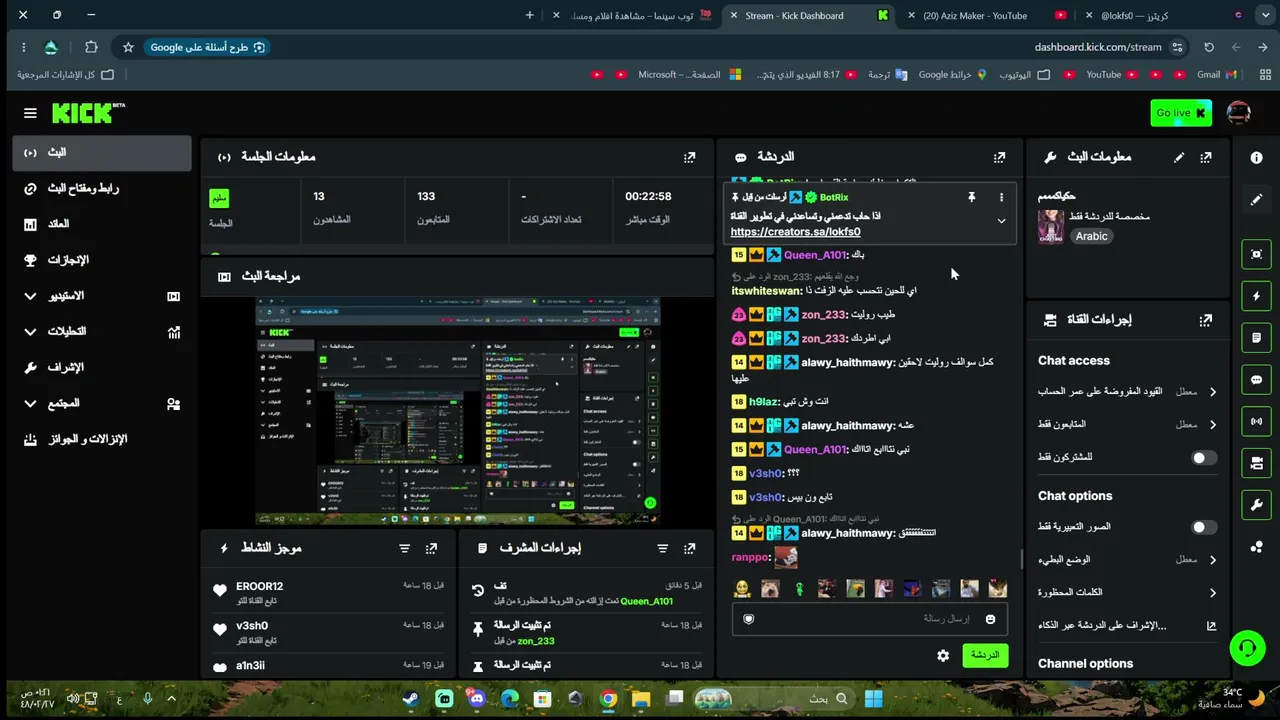Click the stream preview thumbnail
The width and height of the screenshot is (1280, 720).
pyautogui.click(x=457, y=411)
